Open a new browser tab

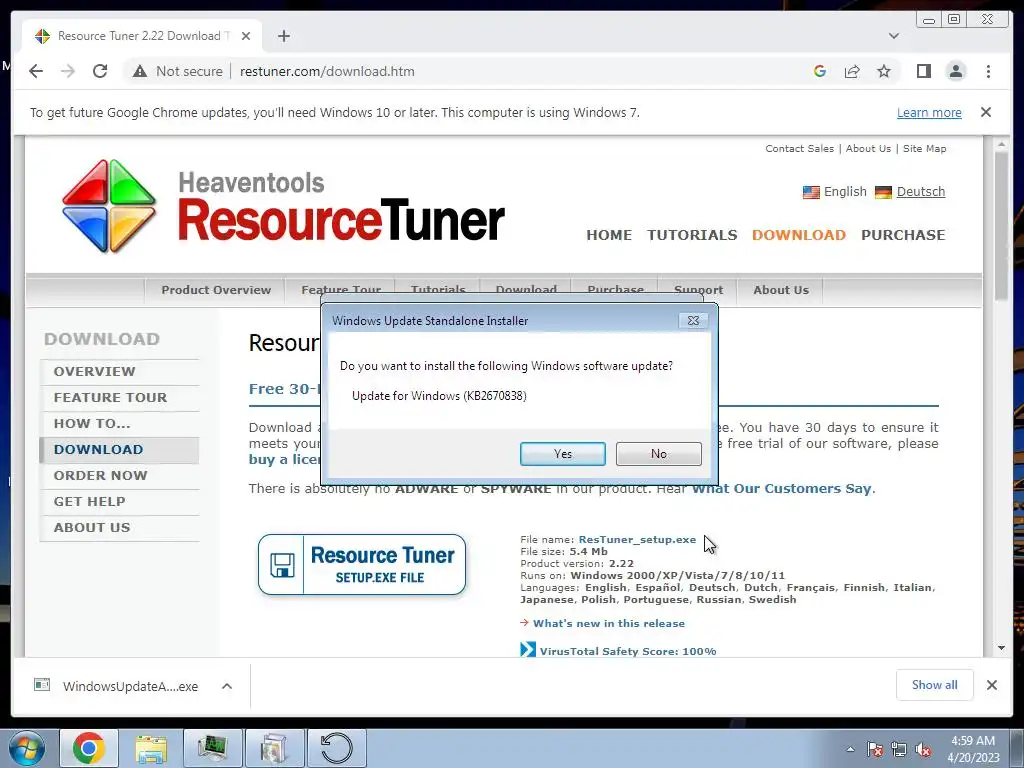tap(283, 36)
